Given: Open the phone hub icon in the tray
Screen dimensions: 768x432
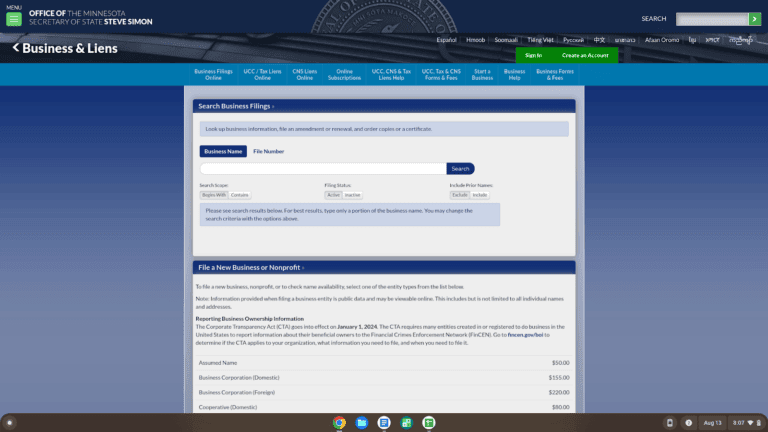Looking at the screenshot, I should click(670, 423).
